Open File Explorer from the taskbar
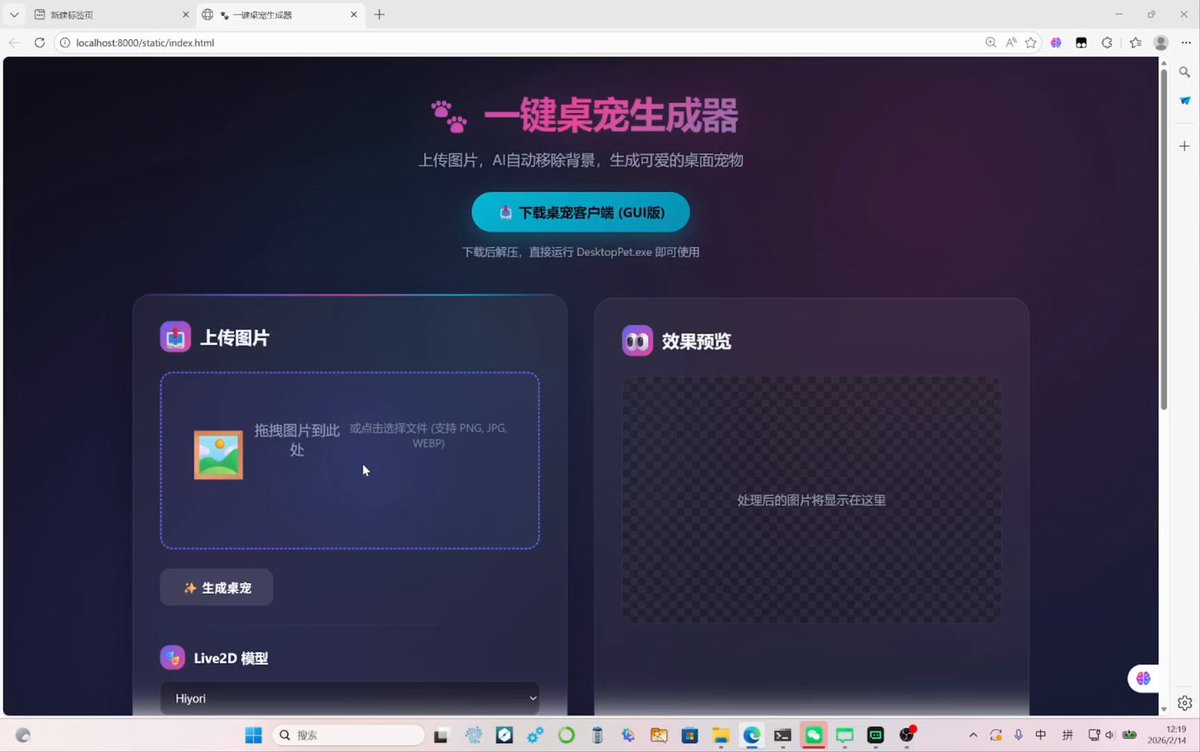This screenshot has height=752, width=1200. pyautogui.click(x=721, y=735)
